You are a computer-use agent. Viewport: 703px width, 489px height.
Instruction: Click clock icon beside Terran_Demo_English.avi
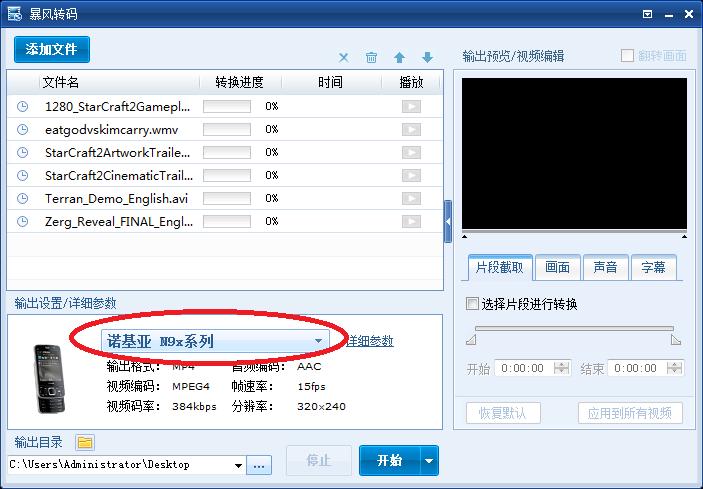(22, 199)
